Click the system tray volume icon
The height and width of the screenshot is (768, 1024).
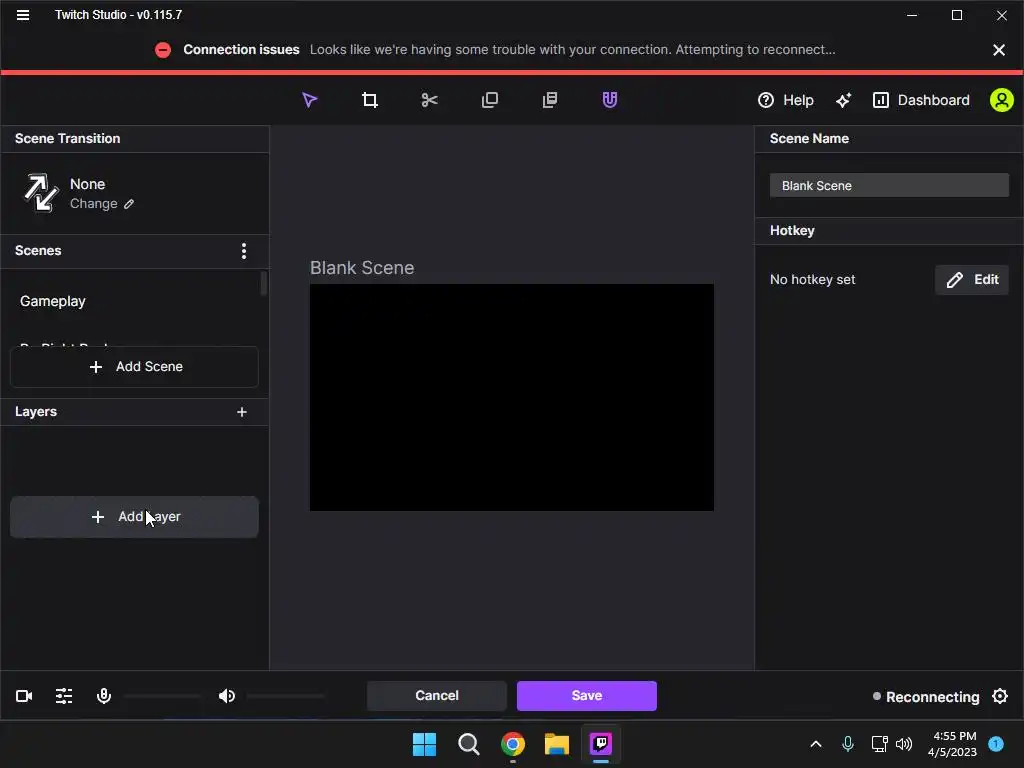904,744
